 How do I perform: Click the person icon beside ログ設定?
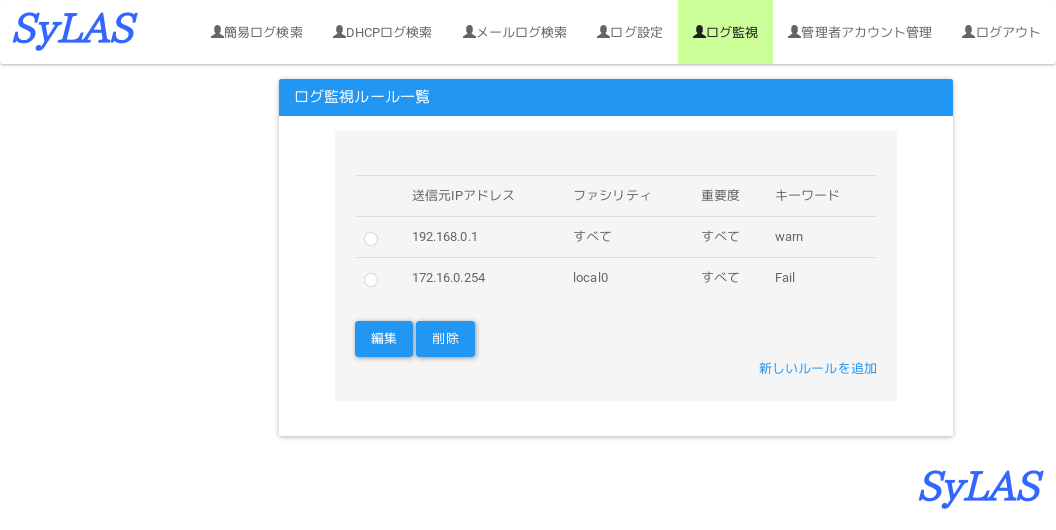pos(603,32)
